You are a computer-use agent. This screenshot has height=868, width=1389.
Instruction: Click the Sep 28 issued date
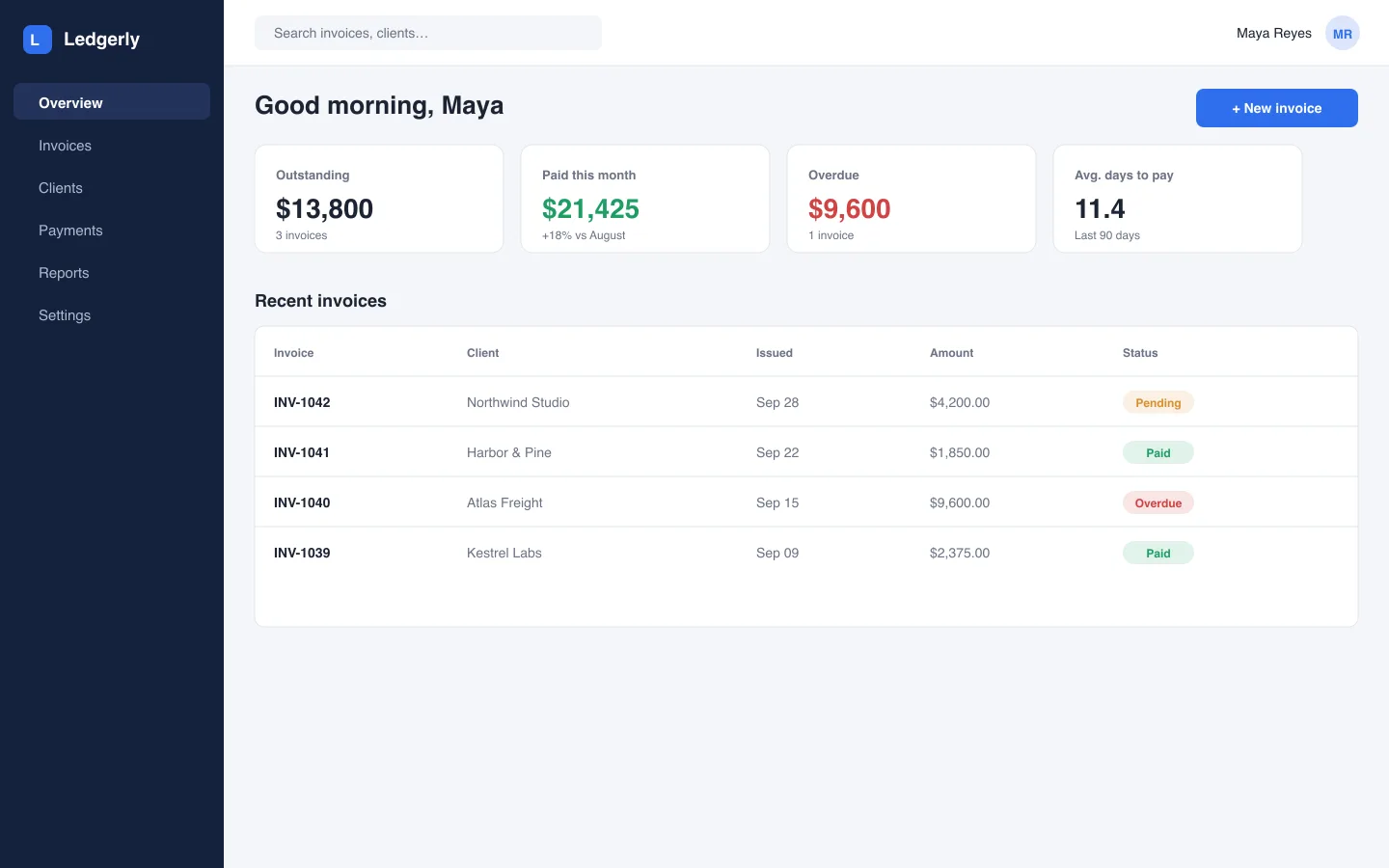click(x=777, y=402)
